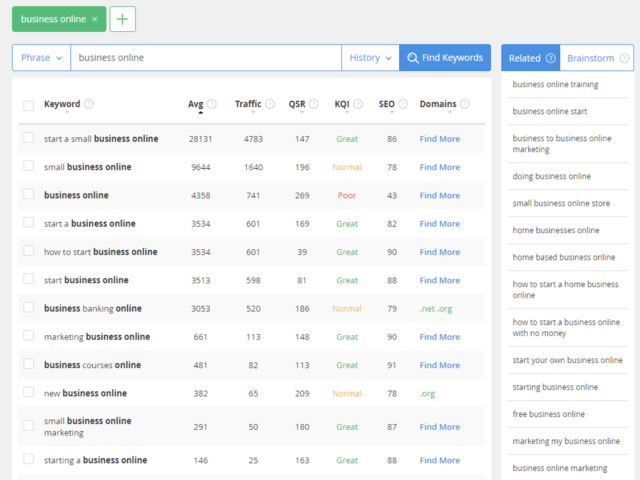
Task: Select related term 'home based business online'
Action: pos(564,257)
